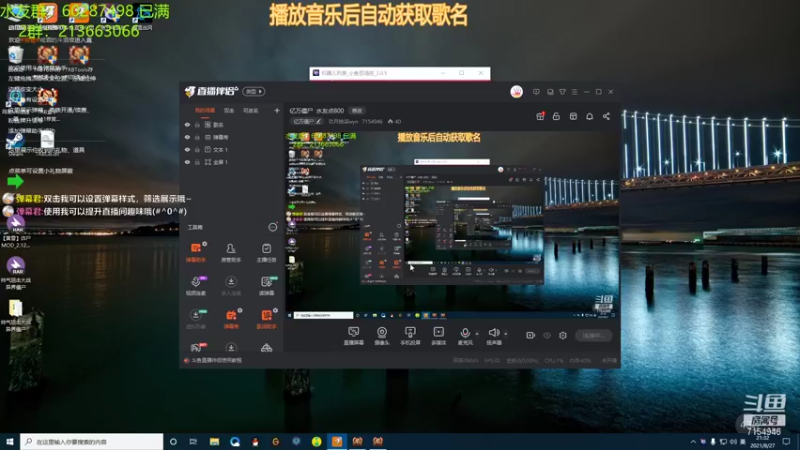This screenshot has height=450, width=800.
Task: Open the 主播任务 tool
Action: (x=266, y=253)
